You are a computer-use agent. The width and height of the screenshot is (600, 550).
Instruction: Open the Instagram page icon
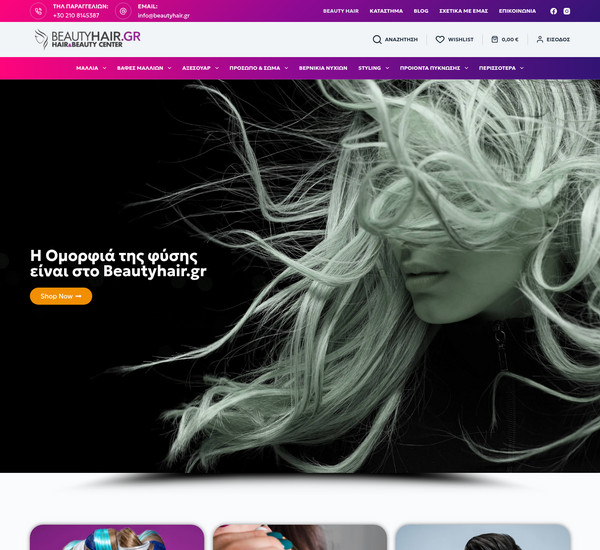(567, 11)
